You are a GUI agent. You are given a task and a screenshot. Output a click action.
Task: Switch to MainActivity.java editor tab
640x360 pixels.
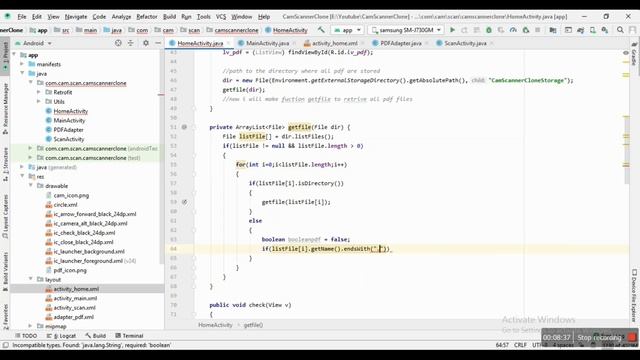click(267, 43)
